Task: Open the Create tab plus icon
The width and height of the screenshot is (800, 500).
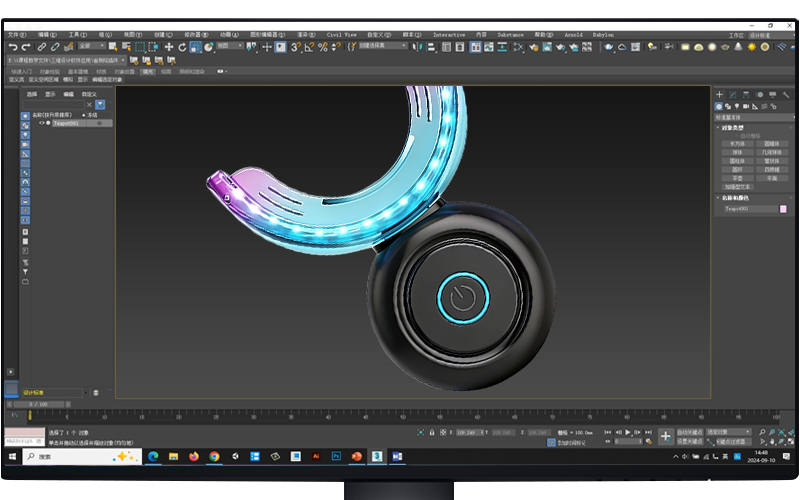Action: point(719,94)
